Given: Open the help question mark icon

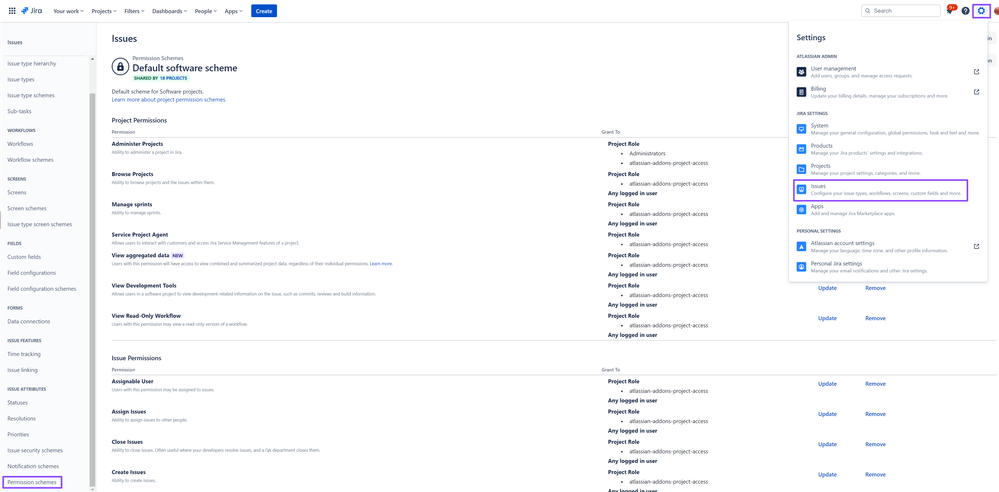Looking at the screenshot, I should pos(965,11).
